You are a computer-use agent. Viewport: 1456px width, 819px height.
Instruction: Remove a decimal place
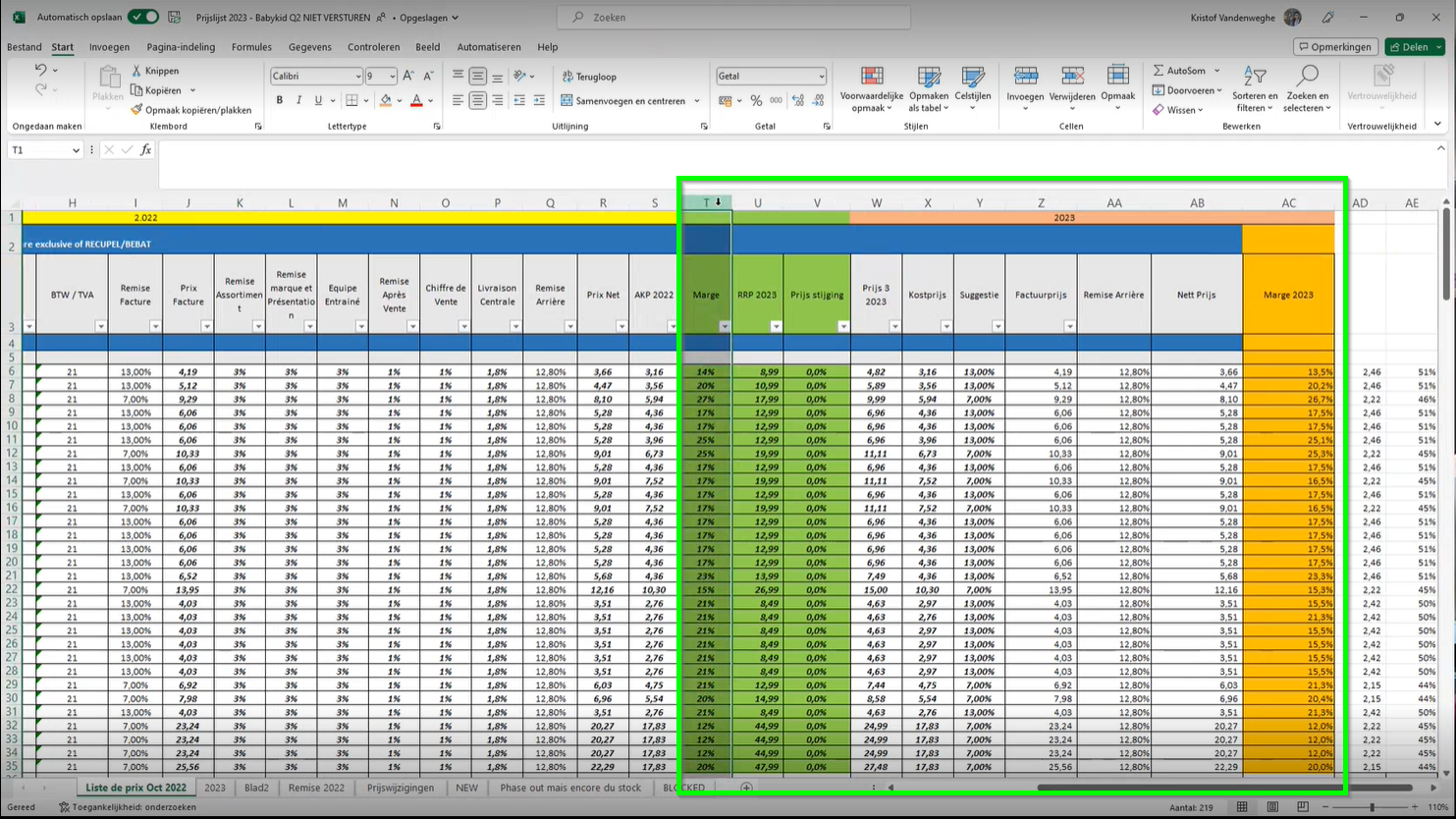pos(818,100)
